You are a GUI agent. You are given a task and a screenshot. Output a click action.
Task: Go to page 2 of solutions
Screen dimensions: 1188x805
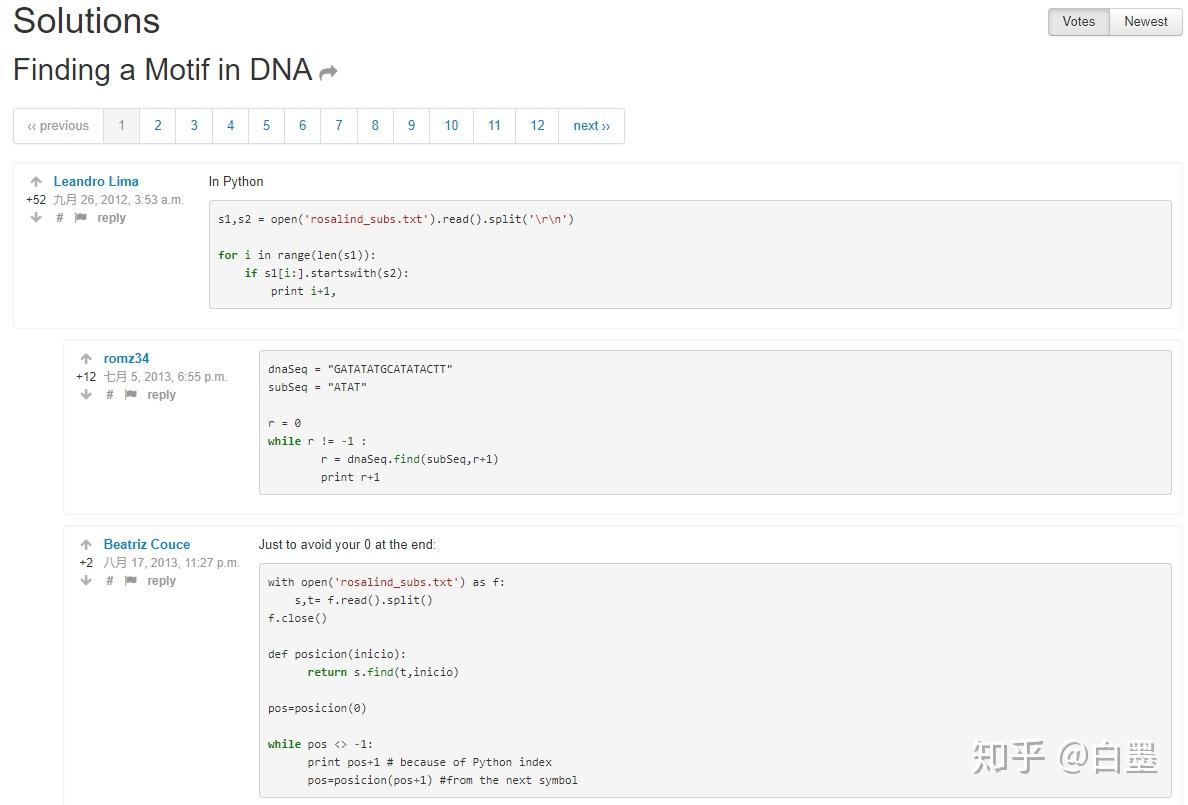pos(157,126)
